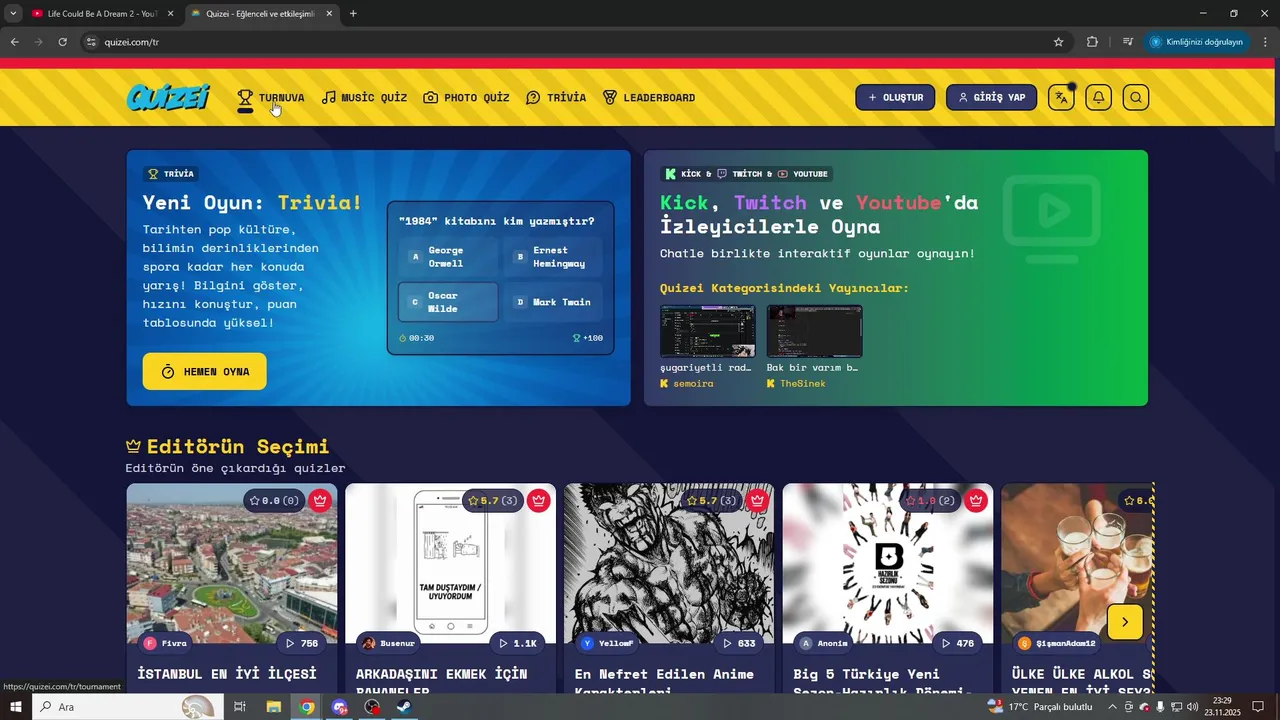Expand the system tray hidden icons
The image size is (1280, 720).
(1112, 707)
